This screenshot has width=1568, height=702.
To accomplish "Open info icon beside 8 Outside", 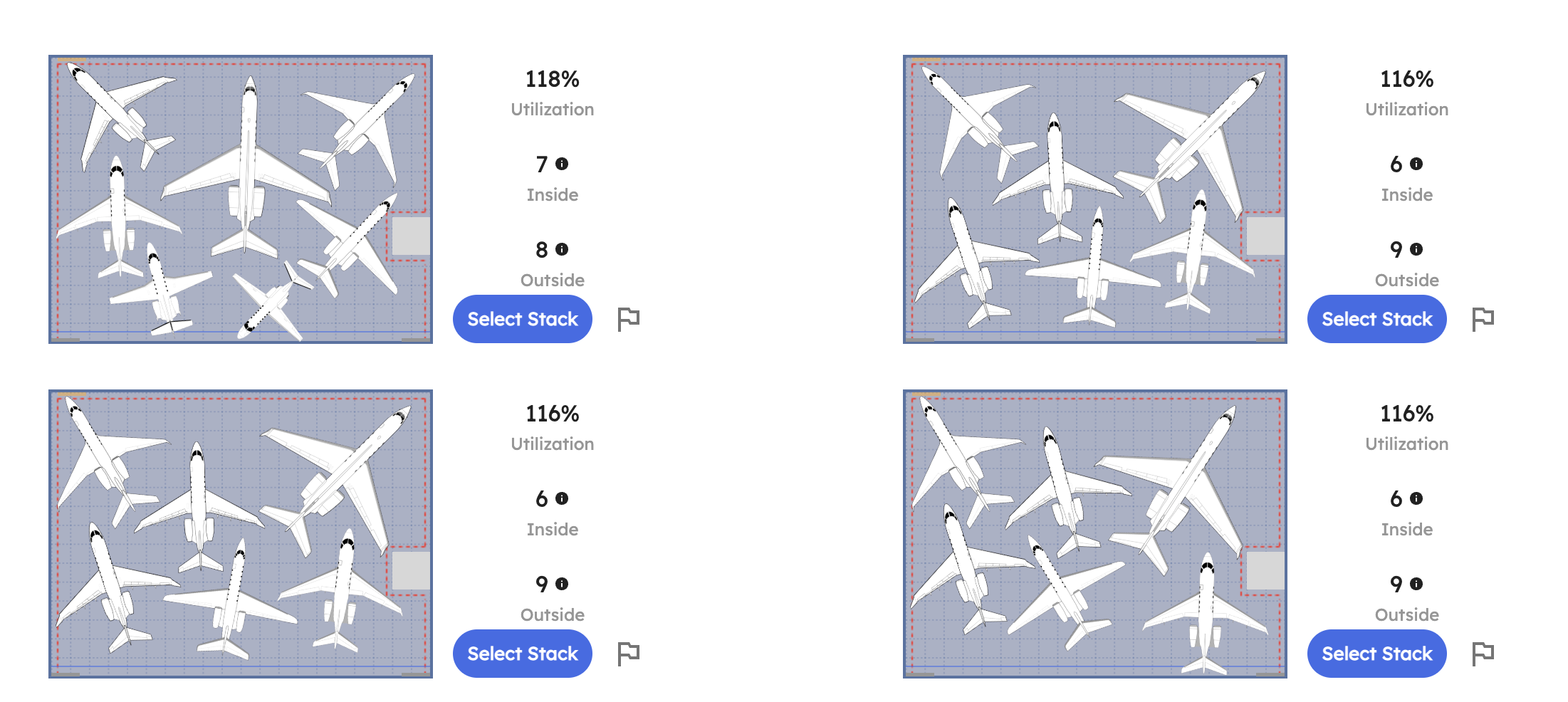I will tap(562, 249).
